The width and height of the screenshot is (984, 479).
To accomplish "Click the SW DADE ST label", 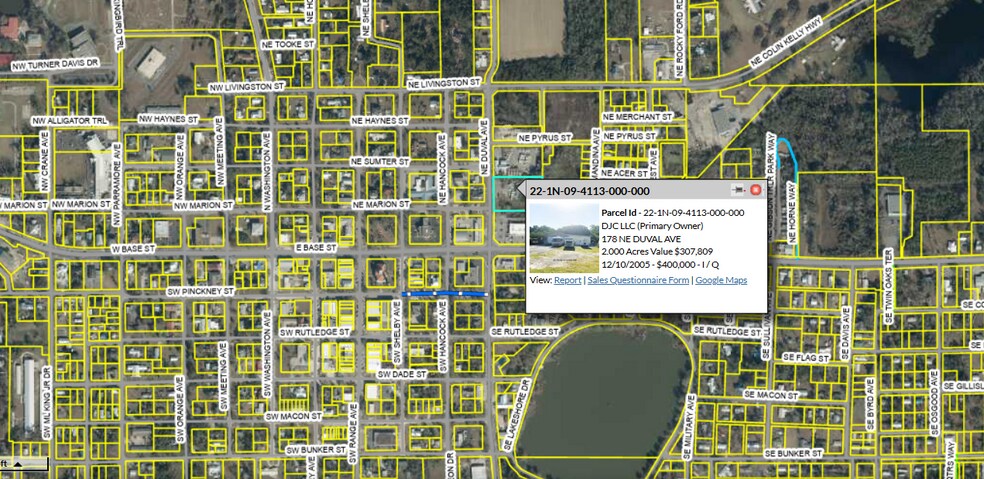I will 402,374.
